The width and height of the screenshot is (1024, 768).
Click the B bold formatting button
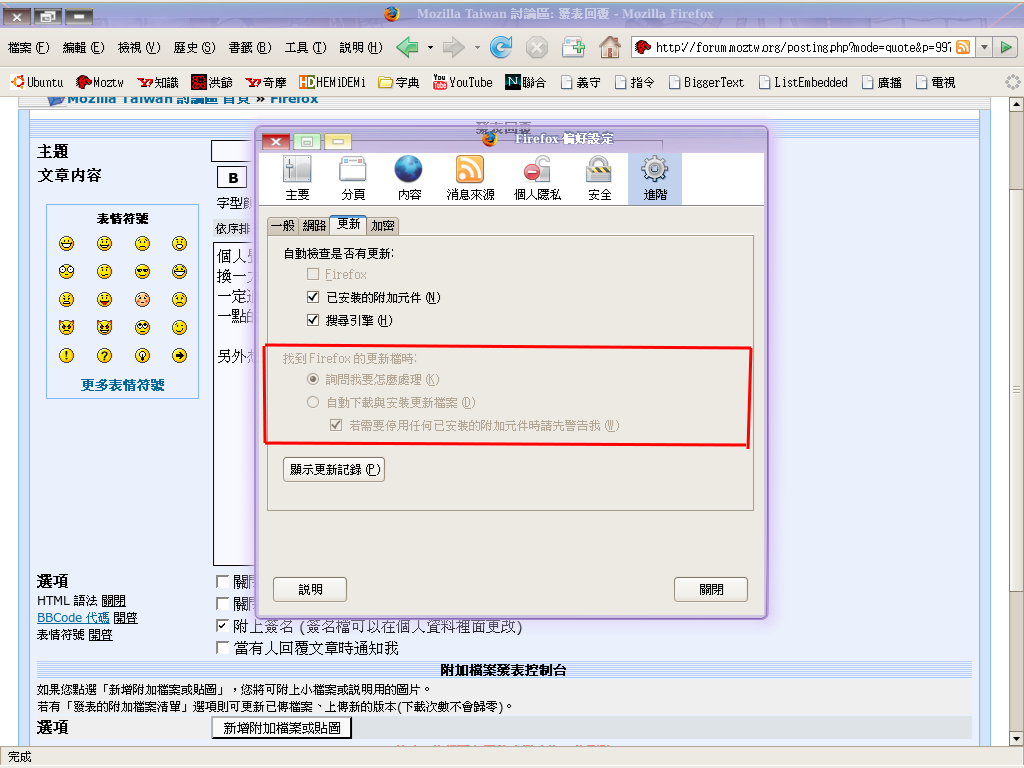coord(232,178)
